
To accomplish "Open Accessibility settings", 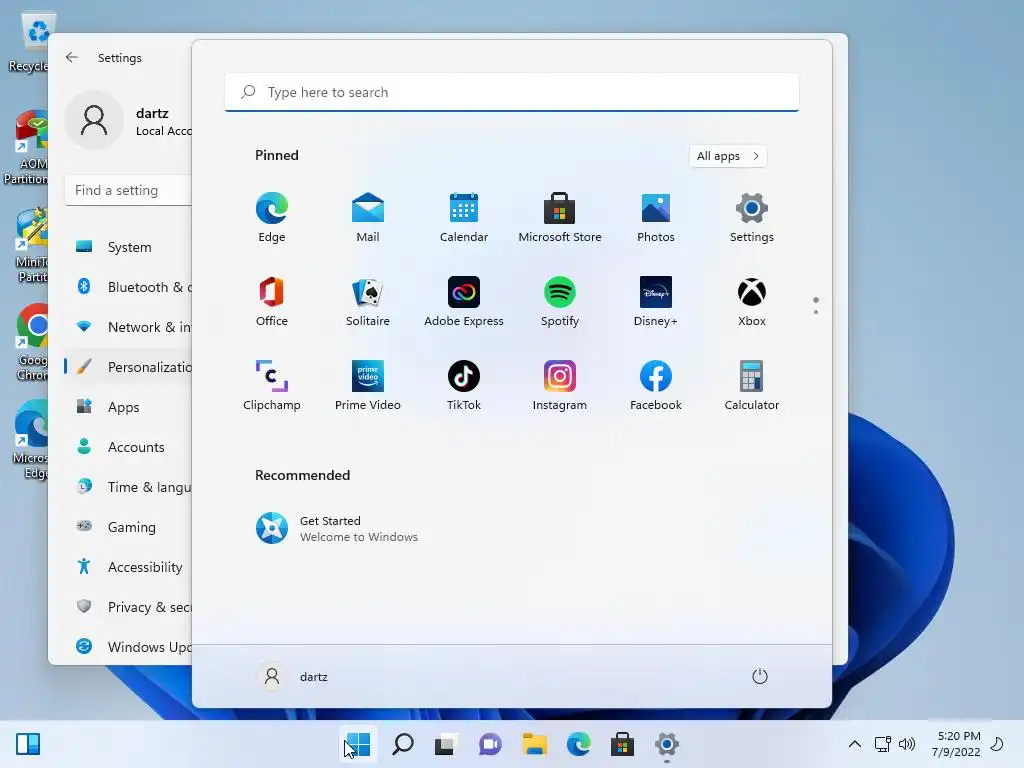I will coord(129,567).
